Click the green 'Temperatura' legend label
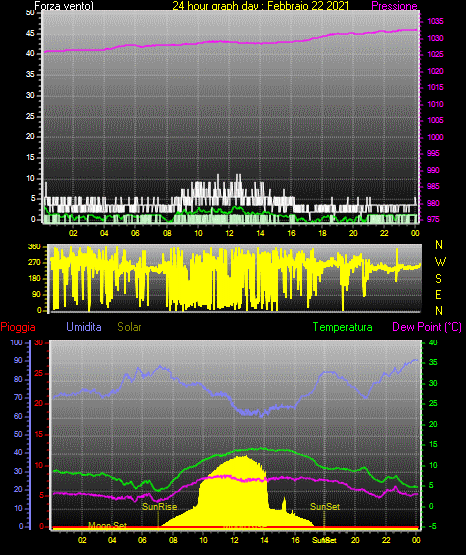The image size is (466, 555). [343, 327]
